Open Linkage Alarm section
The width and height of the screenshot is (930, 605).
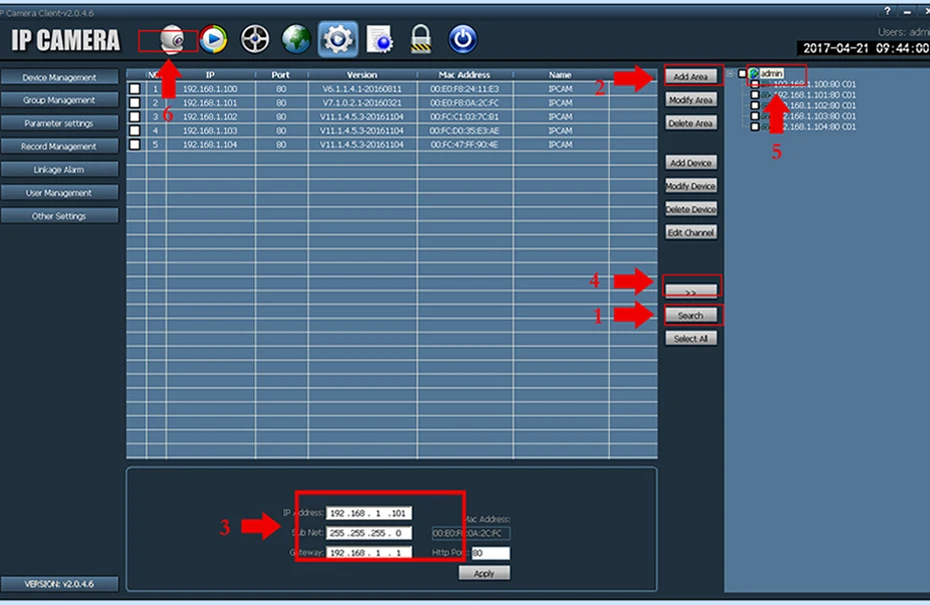[x=59, y=170]
